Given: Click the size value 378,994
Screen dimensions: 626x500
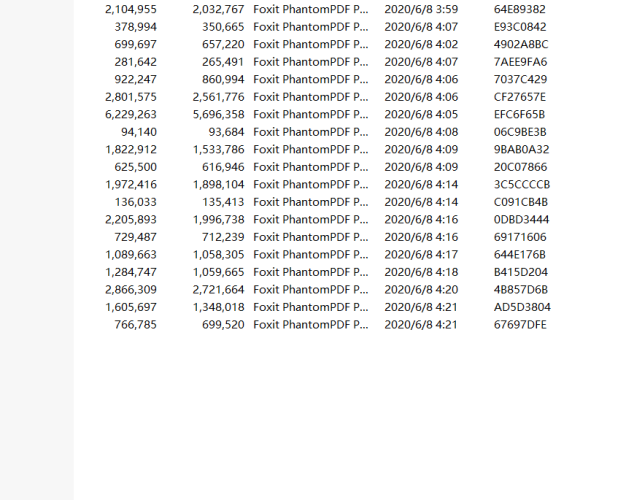Looking at the screenshot, I should tap(135, 27).
